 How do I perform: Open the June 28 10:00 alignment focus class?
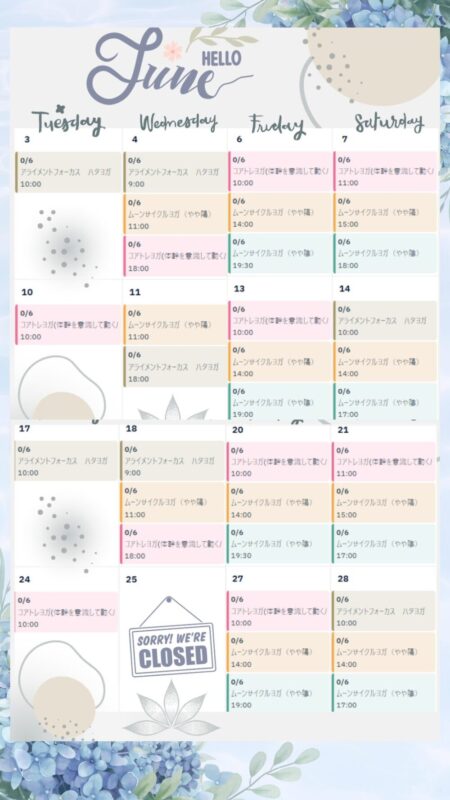[384, 611]
